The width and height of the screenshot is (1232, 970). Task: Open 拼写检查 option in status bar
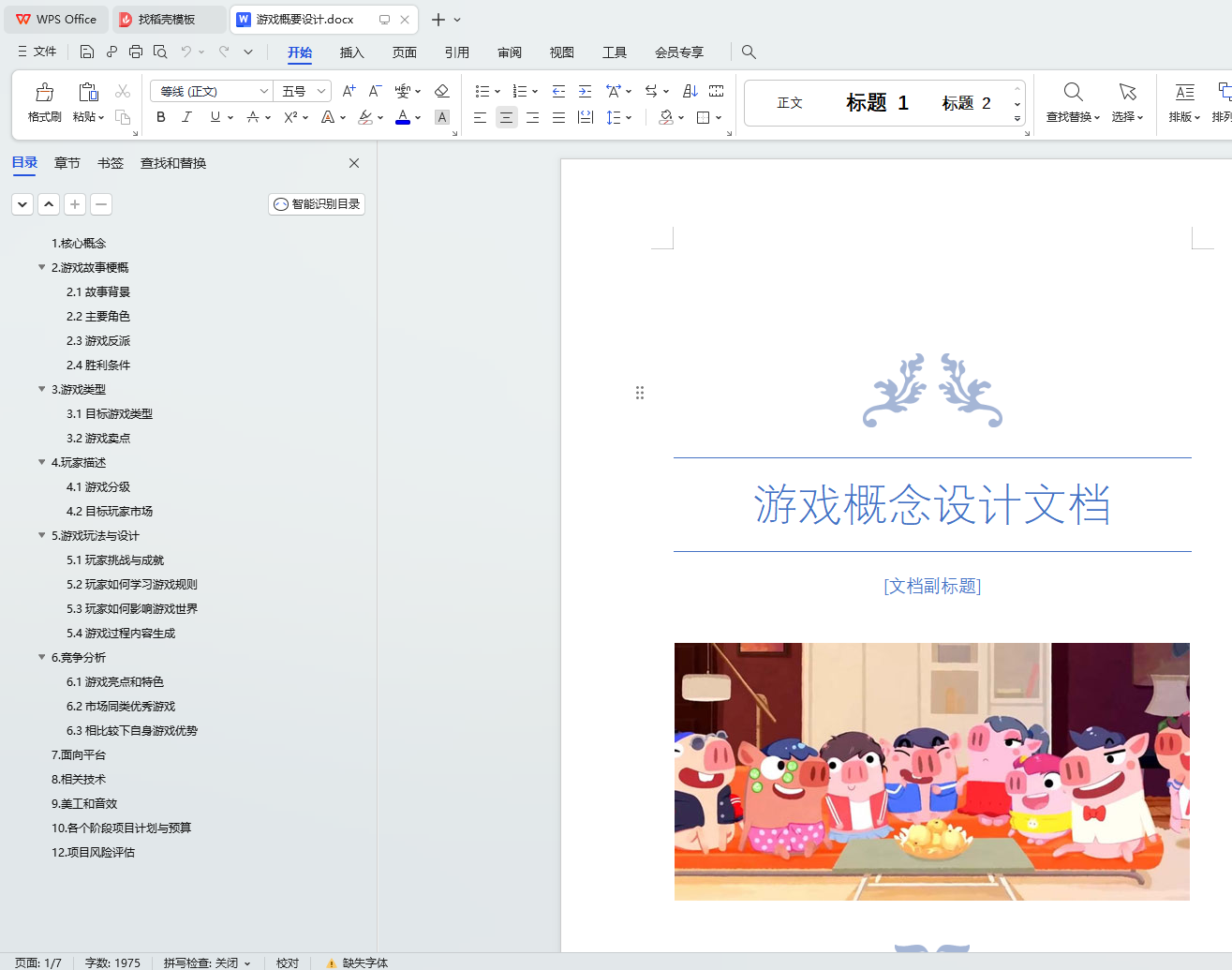tap(207, 963)
